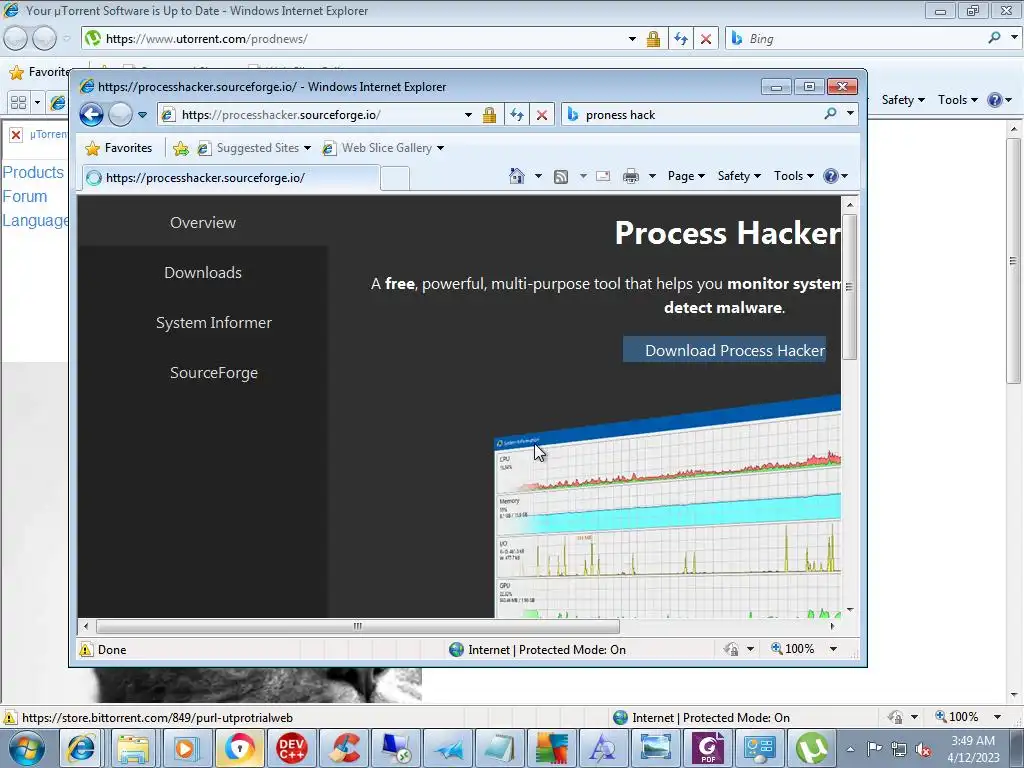Refresh the Process Hacker page
Image resolution: width=1024 pixels, height=768 pixels.
[517, 115]
